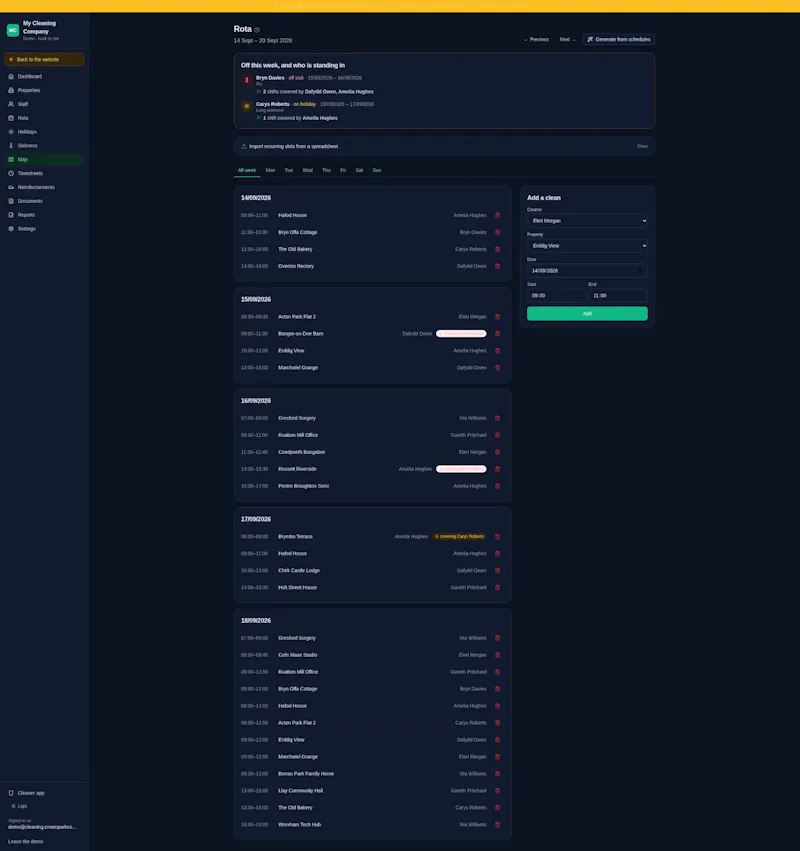Switch to the Sat tab
800x851 pixels.
[x=359, y=170]
